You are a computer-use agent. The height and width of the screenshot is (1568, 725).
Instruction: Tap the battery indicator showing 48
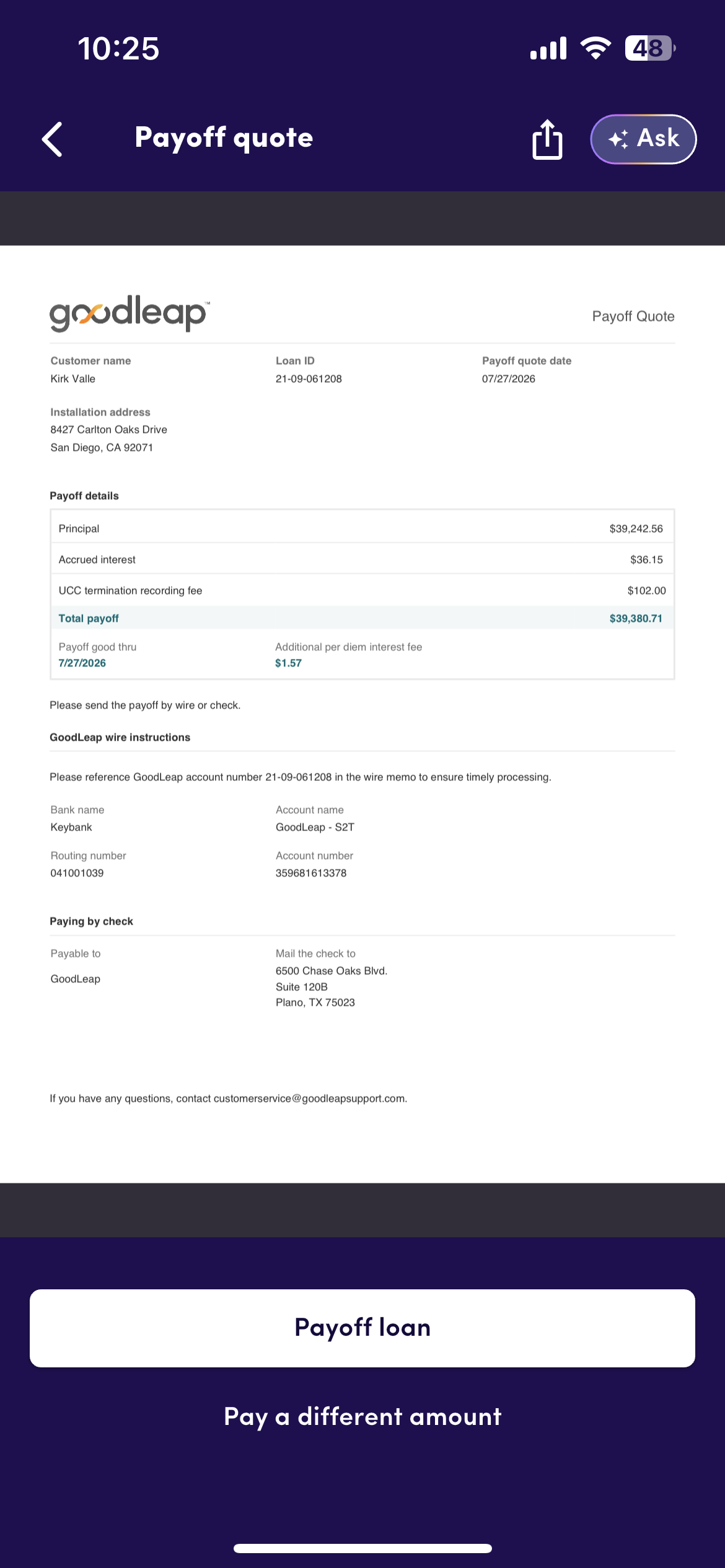649,48
